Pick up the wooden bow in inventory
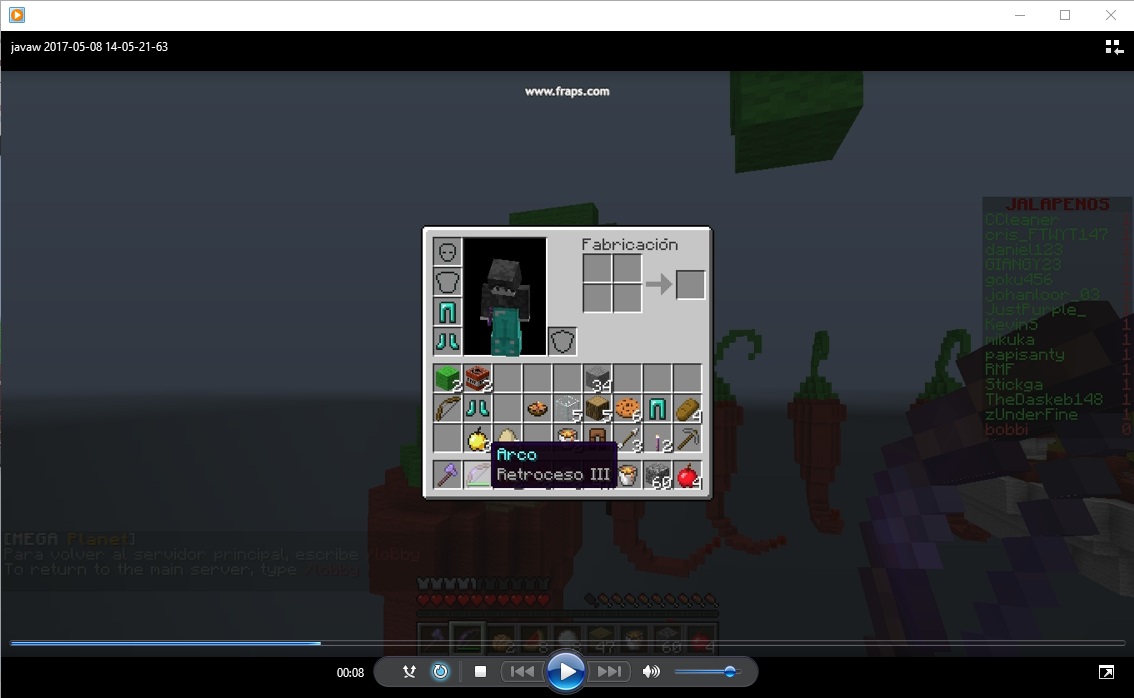Viewport: 1134px width, 698px height. click(x=448, y=409)
